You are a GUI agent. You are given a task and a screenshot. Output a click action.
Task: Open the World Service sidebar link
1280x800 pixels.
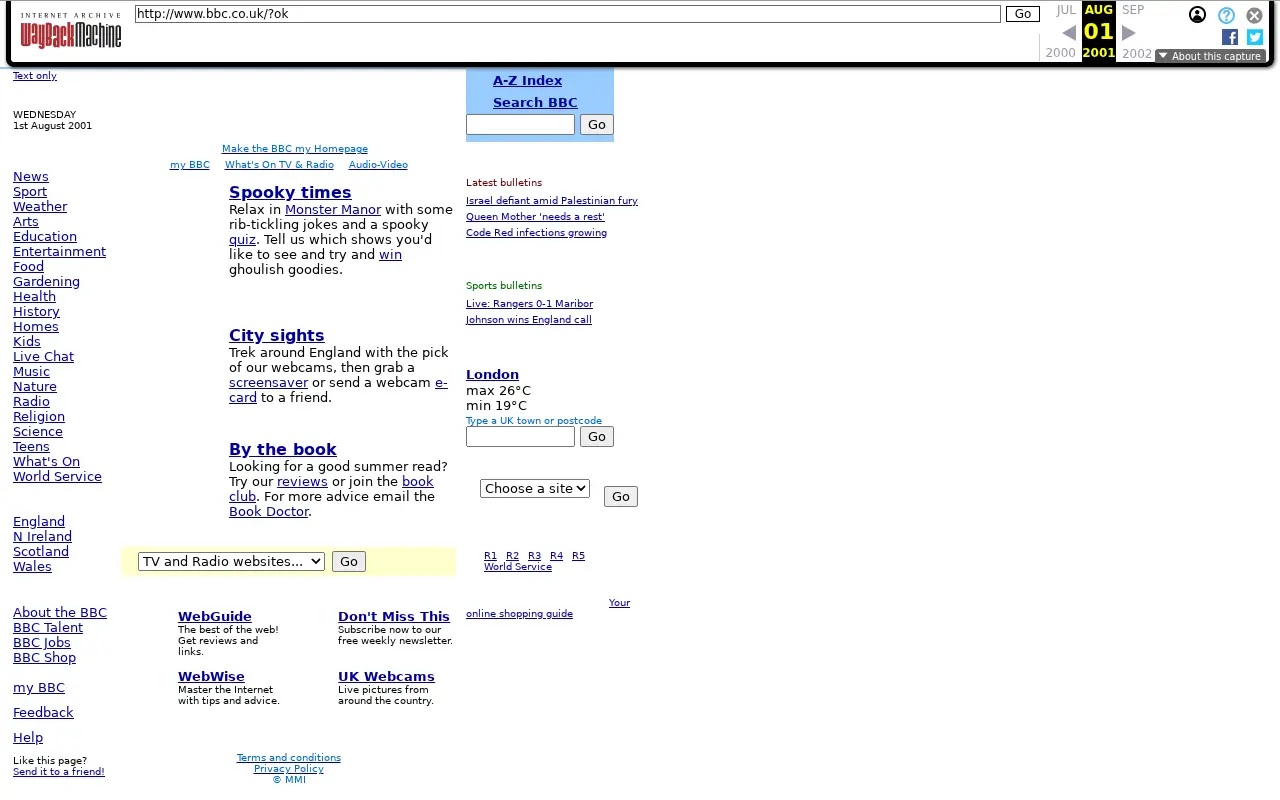tap(57, 476)
